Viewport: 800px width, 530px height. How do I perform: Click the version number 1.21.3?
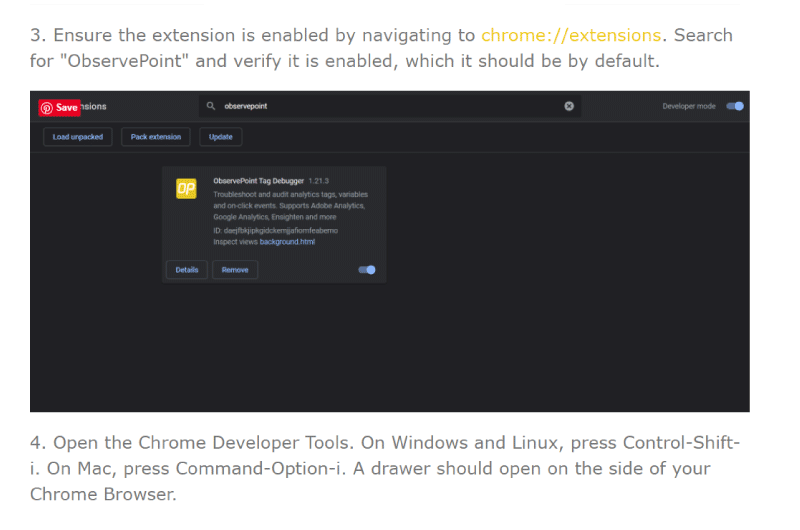pyautogui.click(x=318, y=181)
